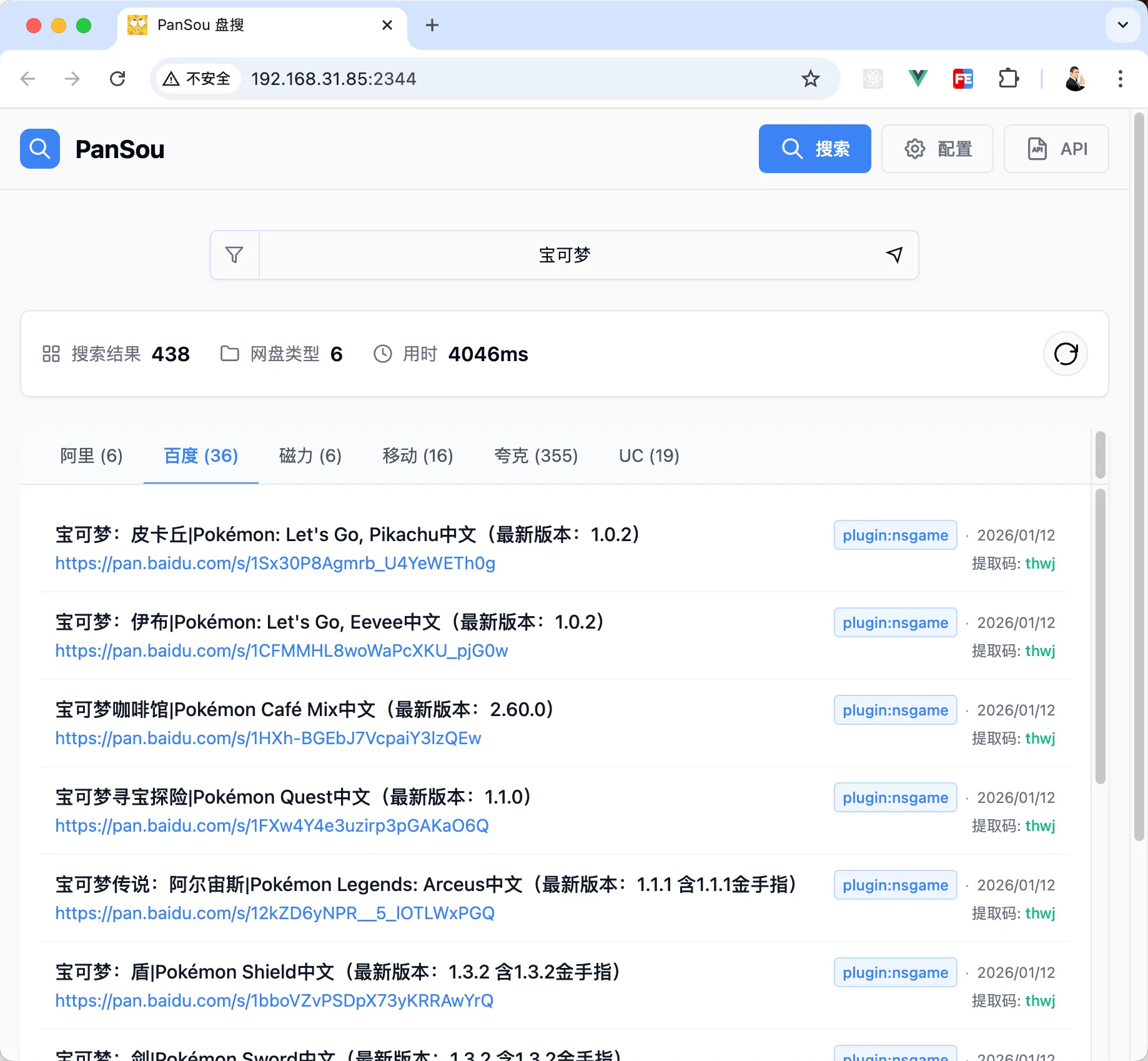Image resolution: width=1148 pixels, height=1061 pixels.
Task: Open the 配置 settings button
Action: point(938,149)
